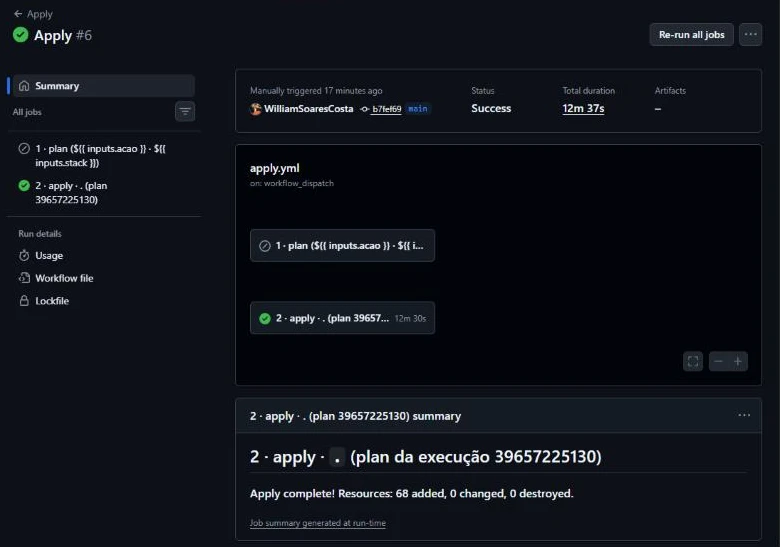Viewport: 780px width, 547px height.
Task: Click the home icon beside Summary
Action: click(24, 86)
